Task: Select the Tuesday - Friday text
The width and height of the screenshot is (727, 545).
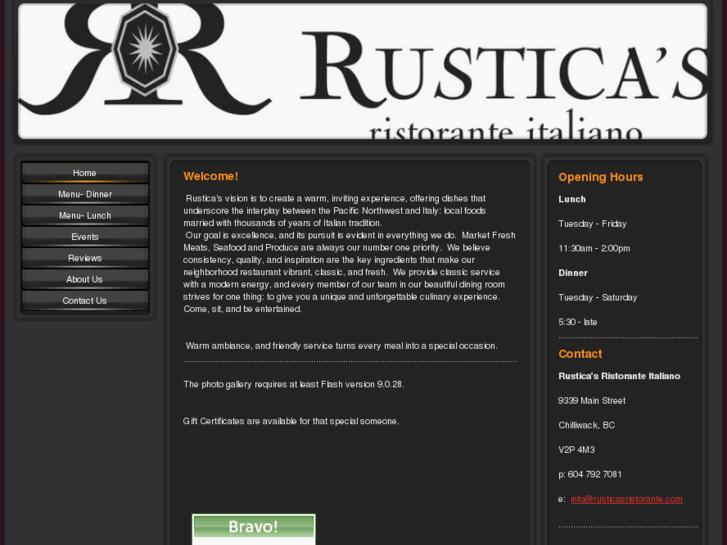Action: [x=593, y=224]
